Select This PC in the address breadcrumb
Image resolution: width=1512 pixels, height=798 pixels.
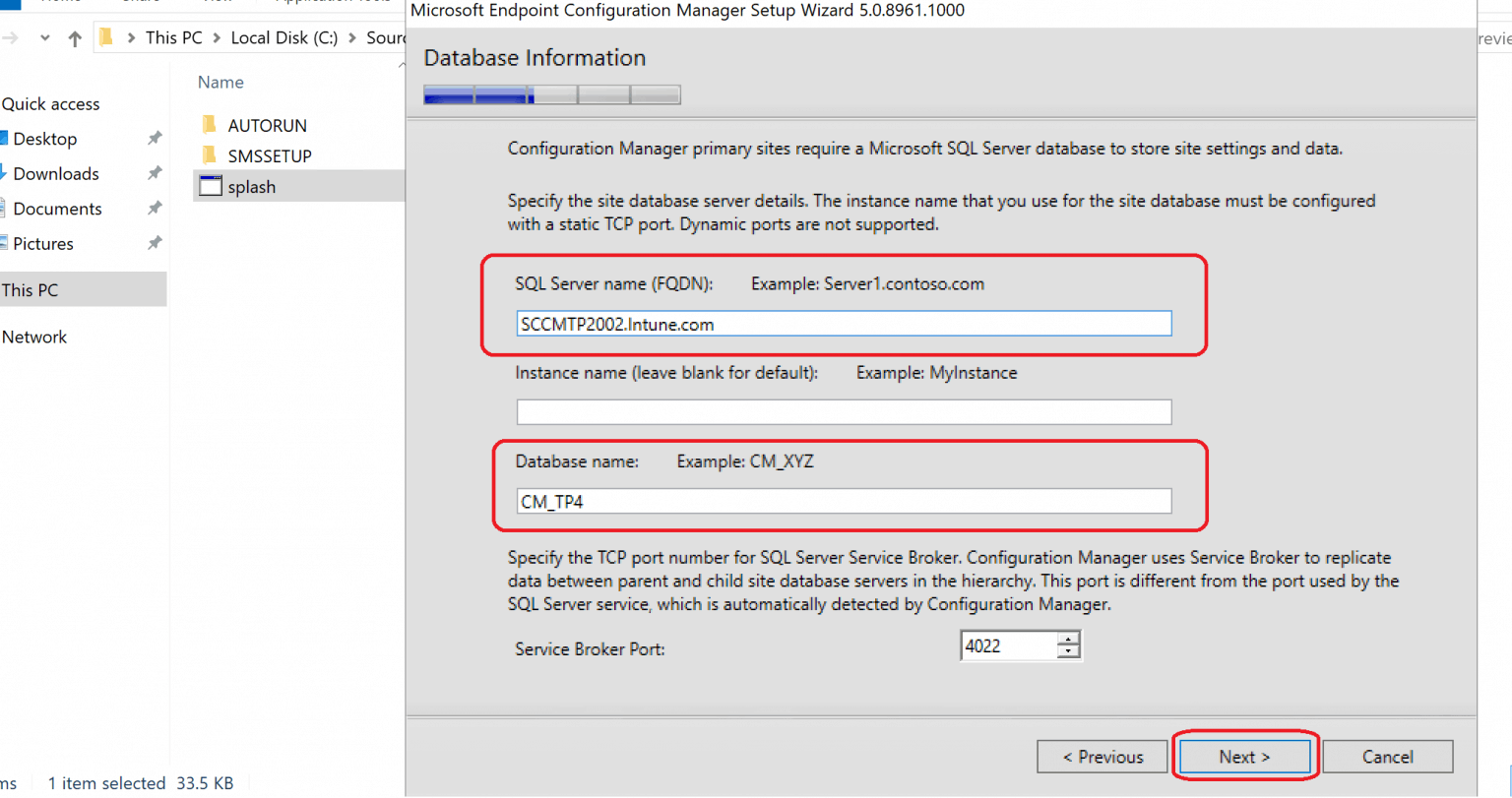click(174, 37)
